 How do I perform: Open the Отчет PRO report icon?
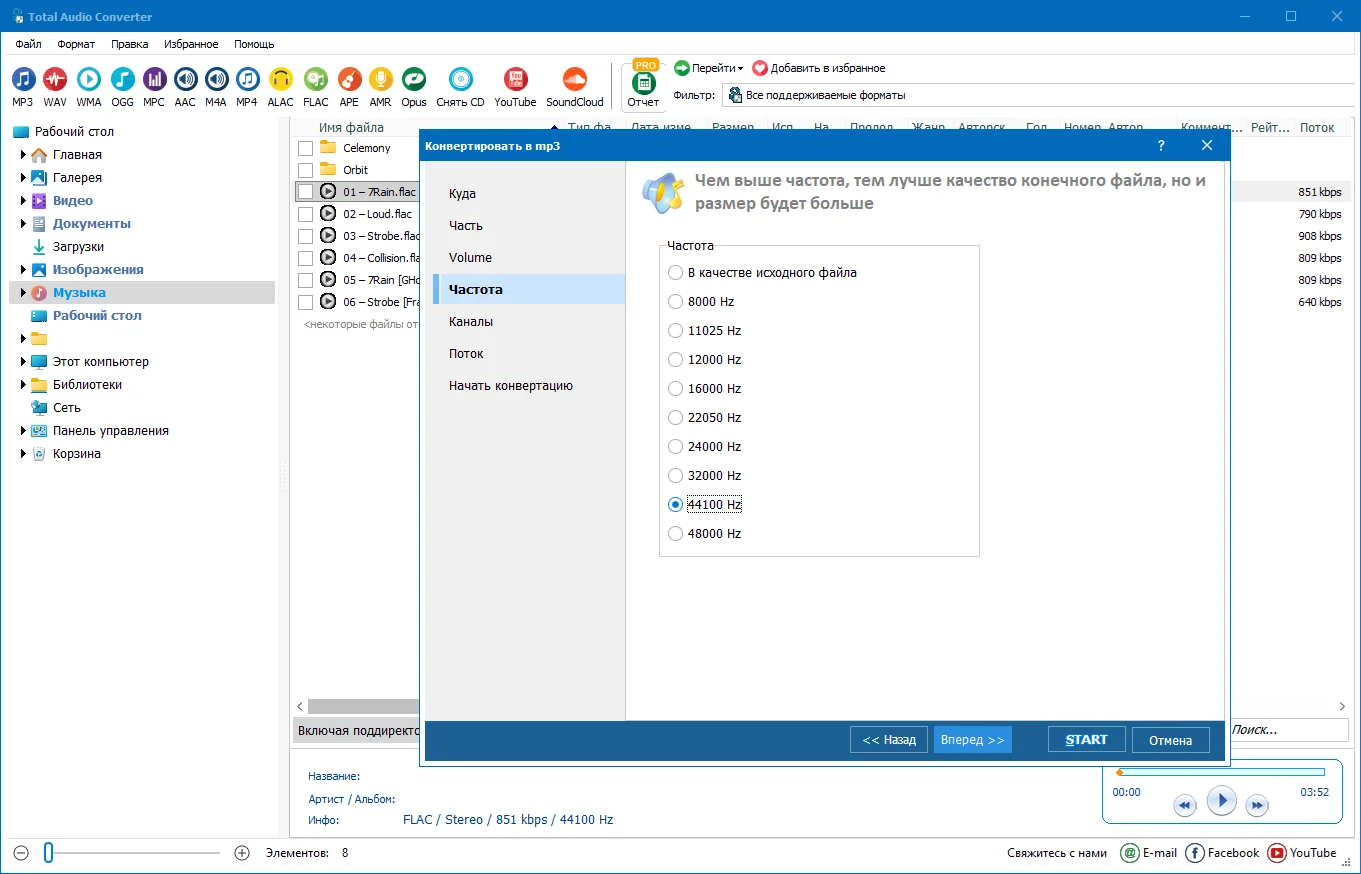click(x=643, y=85)
